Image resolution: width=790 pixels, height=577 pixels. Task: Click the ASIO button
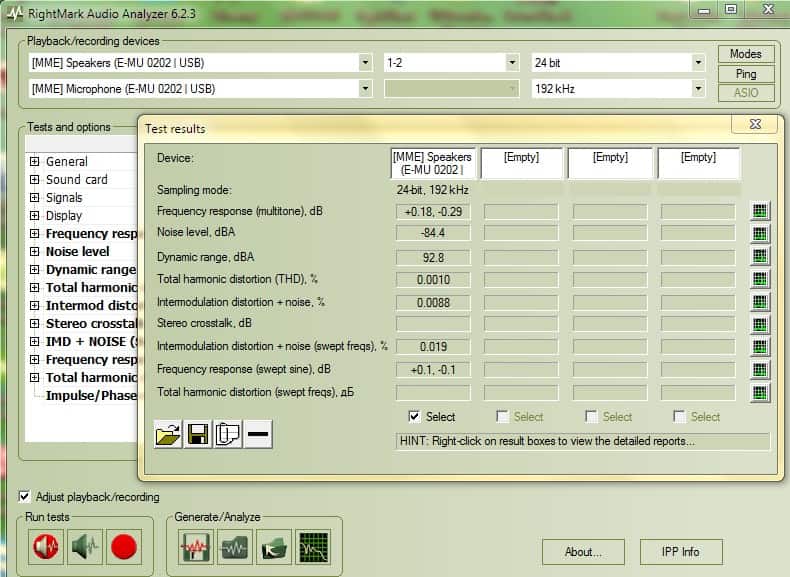click(746, 93)
